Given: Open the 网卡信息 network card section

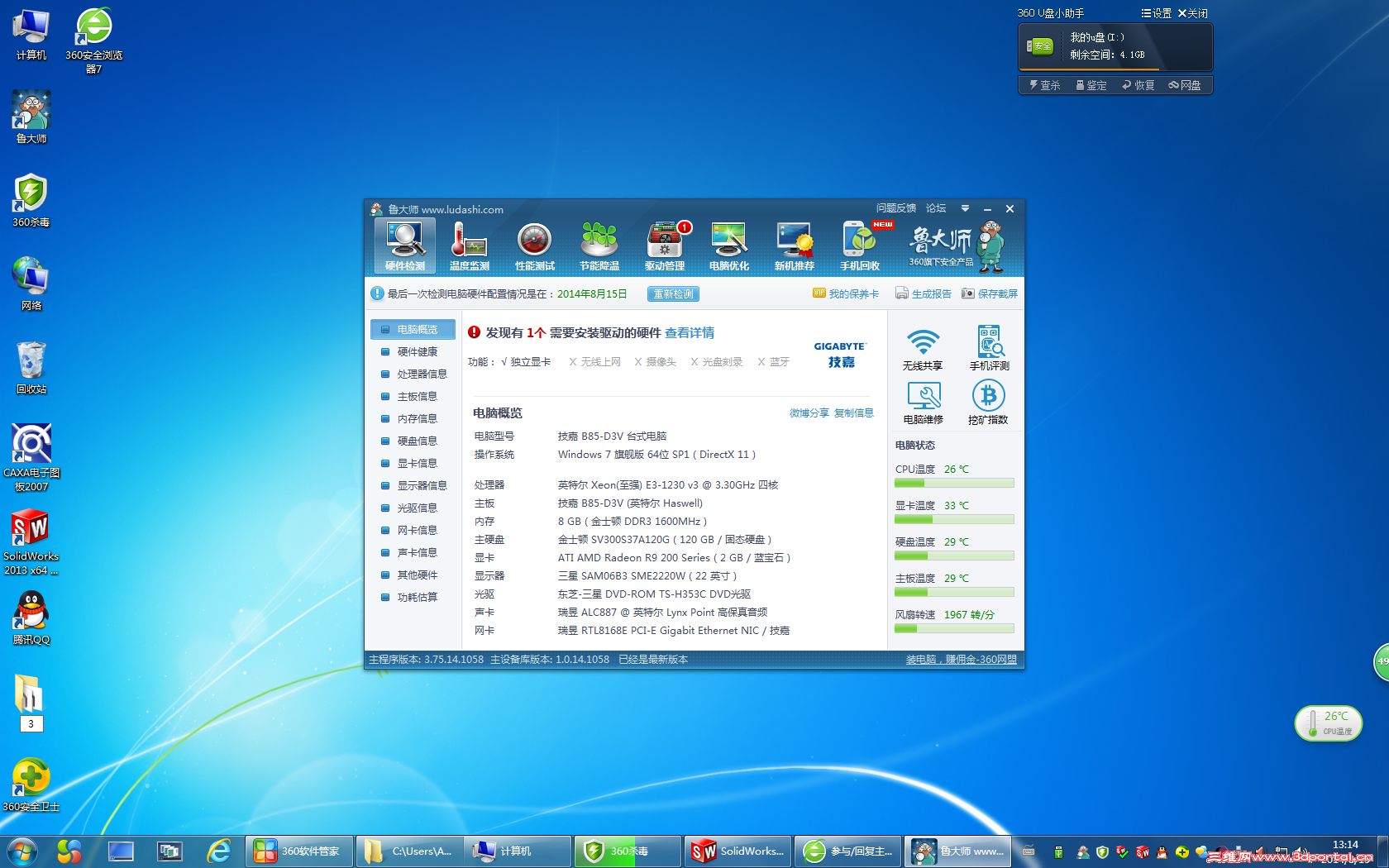Looking at the screenshot, I should point(413,530).
